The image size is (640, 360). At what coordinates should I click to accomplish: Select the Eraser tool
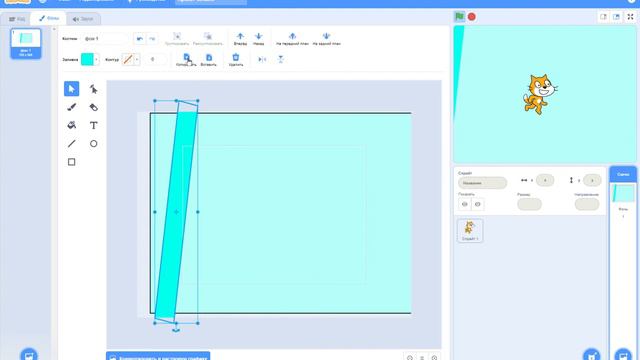click(93, 107)
